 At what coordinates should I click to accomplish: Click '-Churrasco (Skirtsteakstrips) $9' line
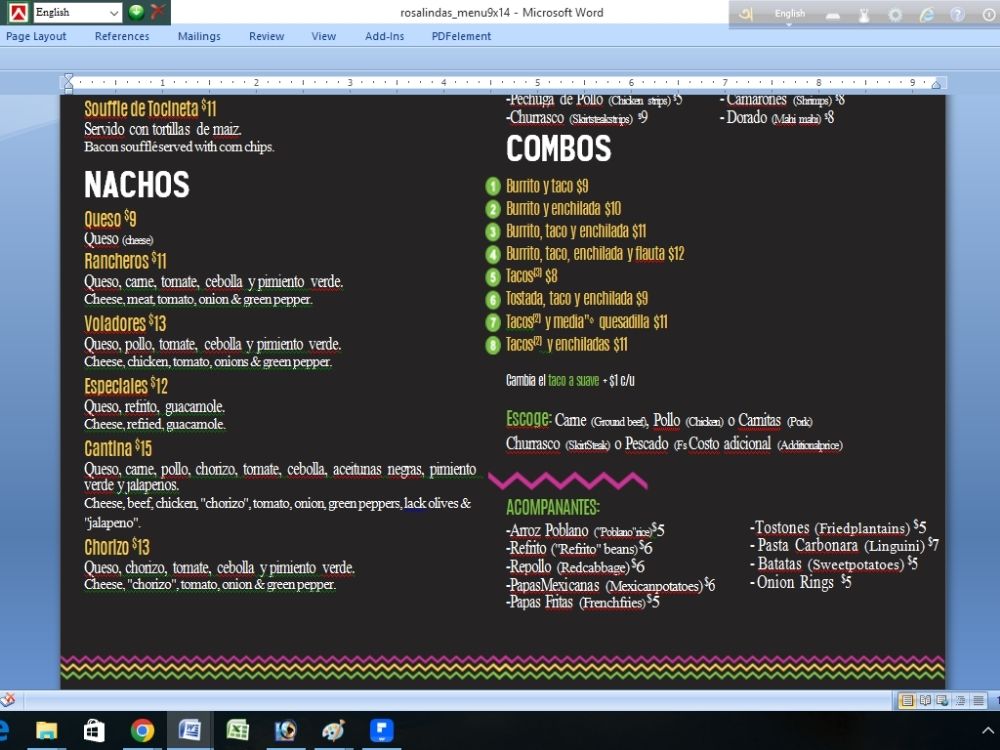pos(577,117)
